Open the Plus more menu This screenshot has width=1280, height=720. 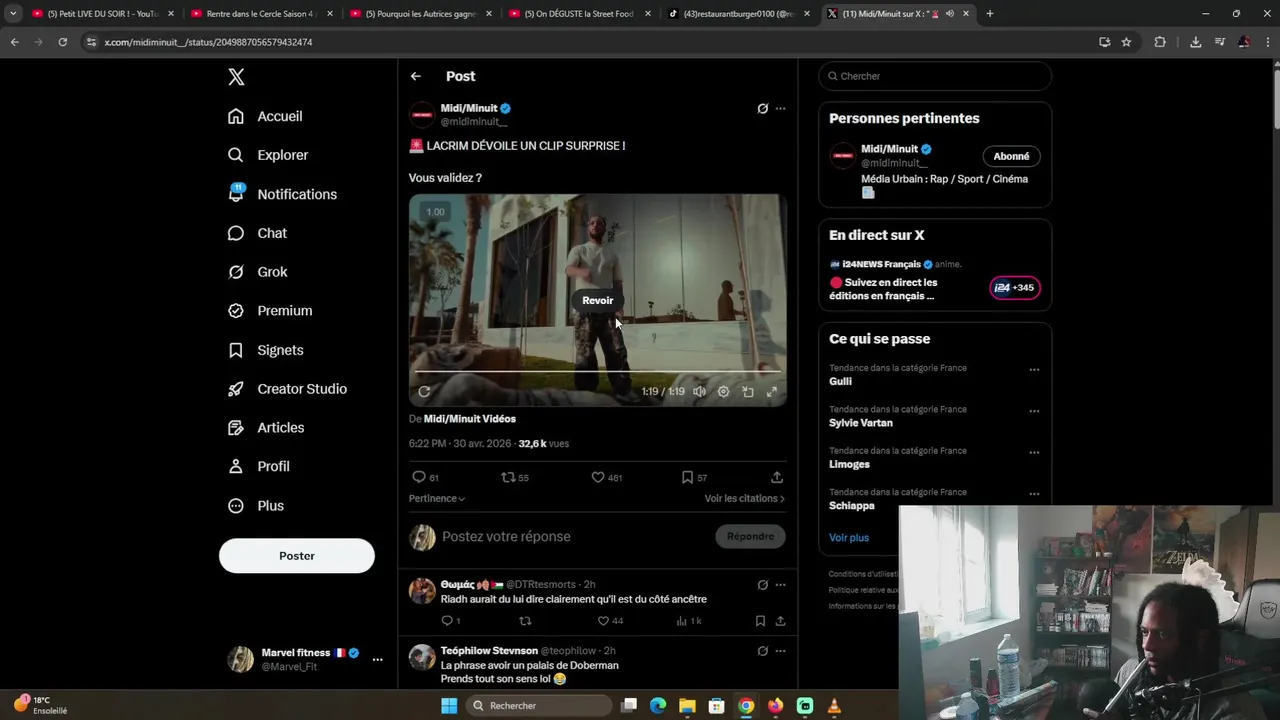pyautogui.click(x=256, y=506)
